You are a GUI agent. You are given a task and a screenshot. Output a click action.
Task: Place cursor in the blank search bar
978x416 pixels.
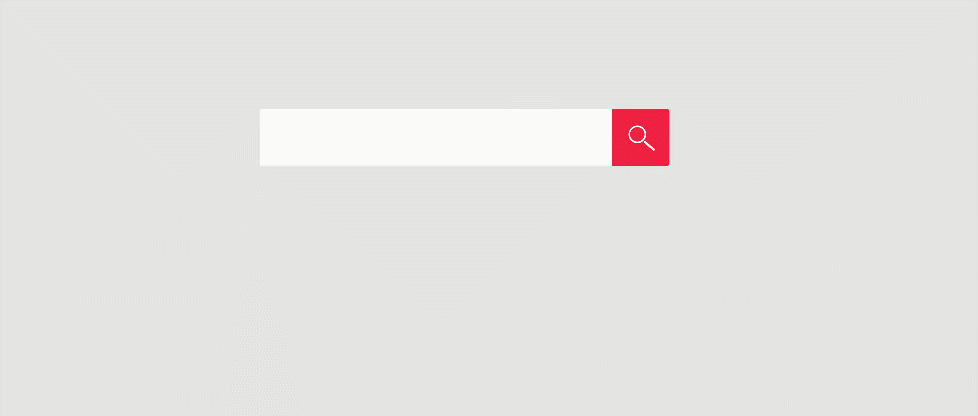[435, 137]
